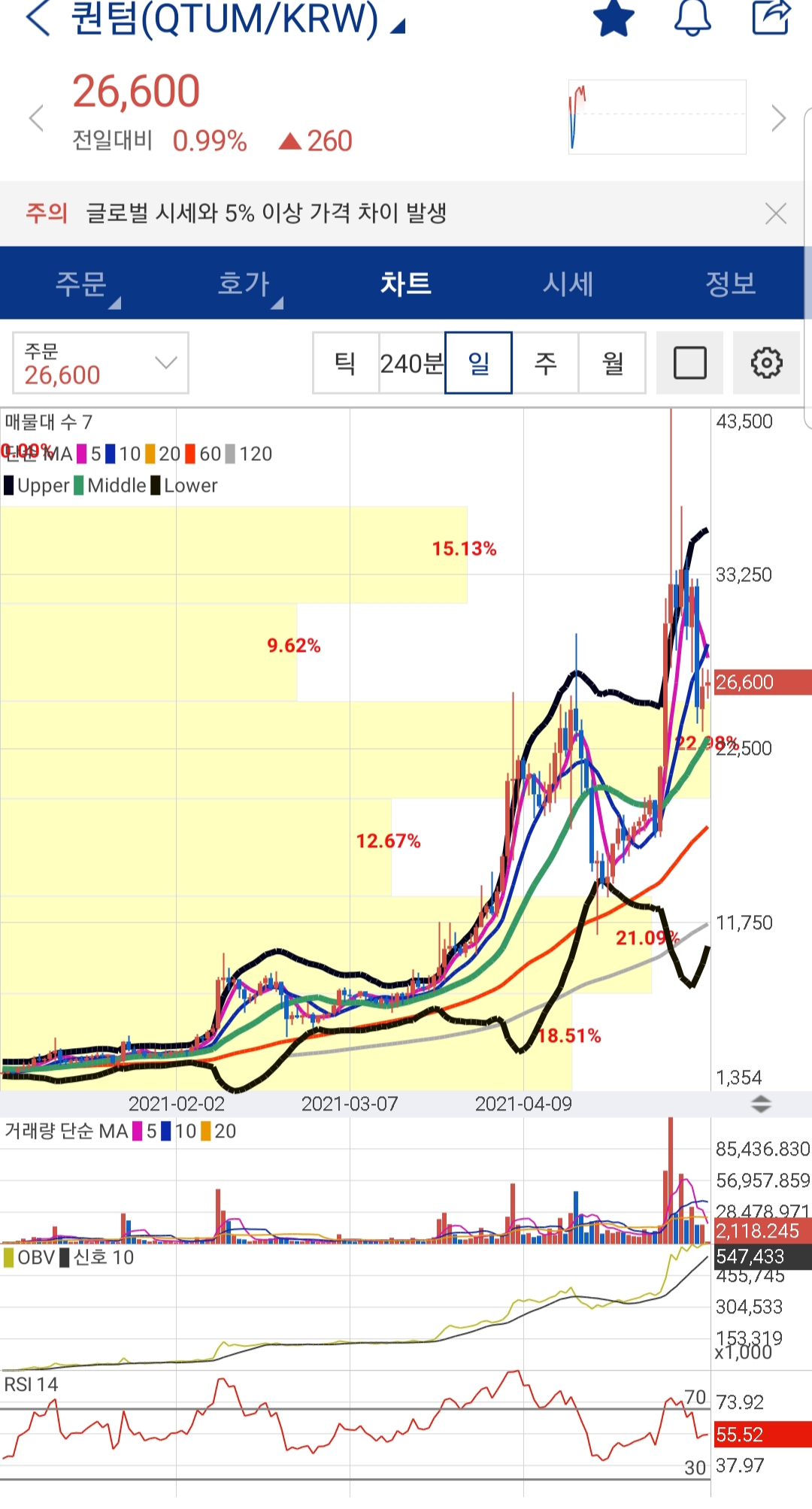The width and height of the screenshot is (812, 1509).
Task: Tap the OBV value 547,433 tag
Action: (x=762, y=1256)
